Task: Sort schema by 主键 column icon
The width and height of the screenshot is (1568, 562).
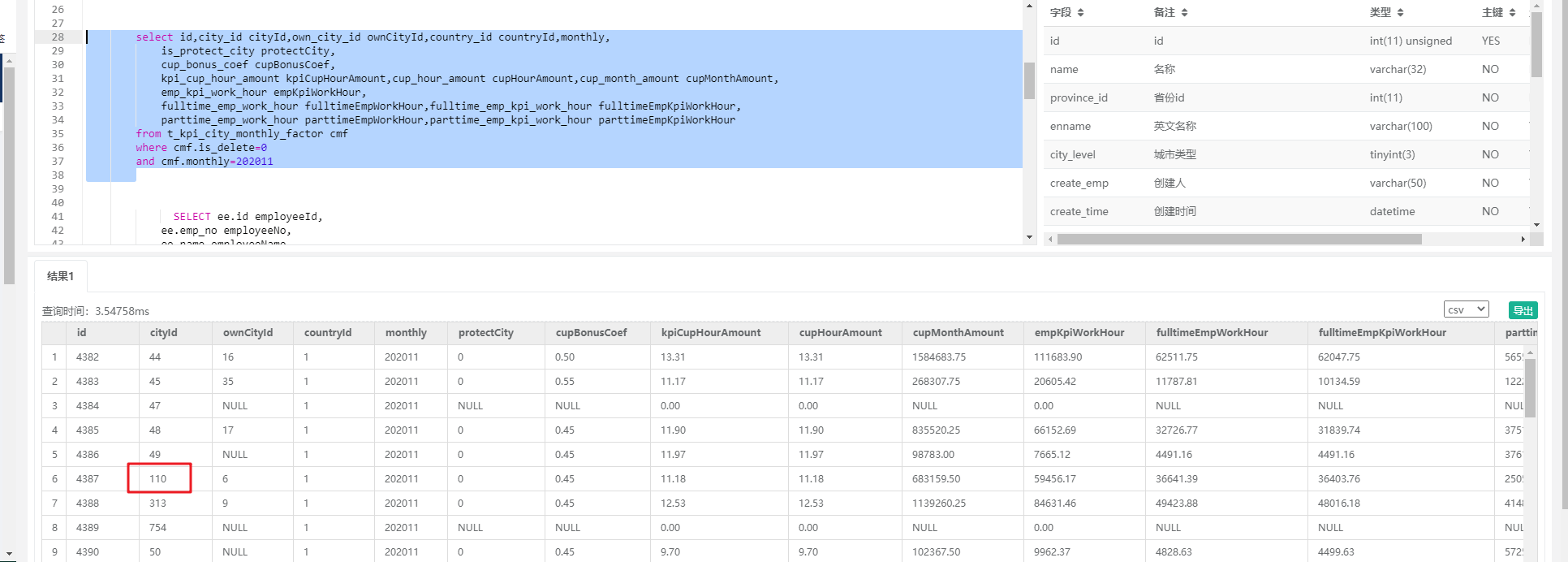Action: 1512,13
